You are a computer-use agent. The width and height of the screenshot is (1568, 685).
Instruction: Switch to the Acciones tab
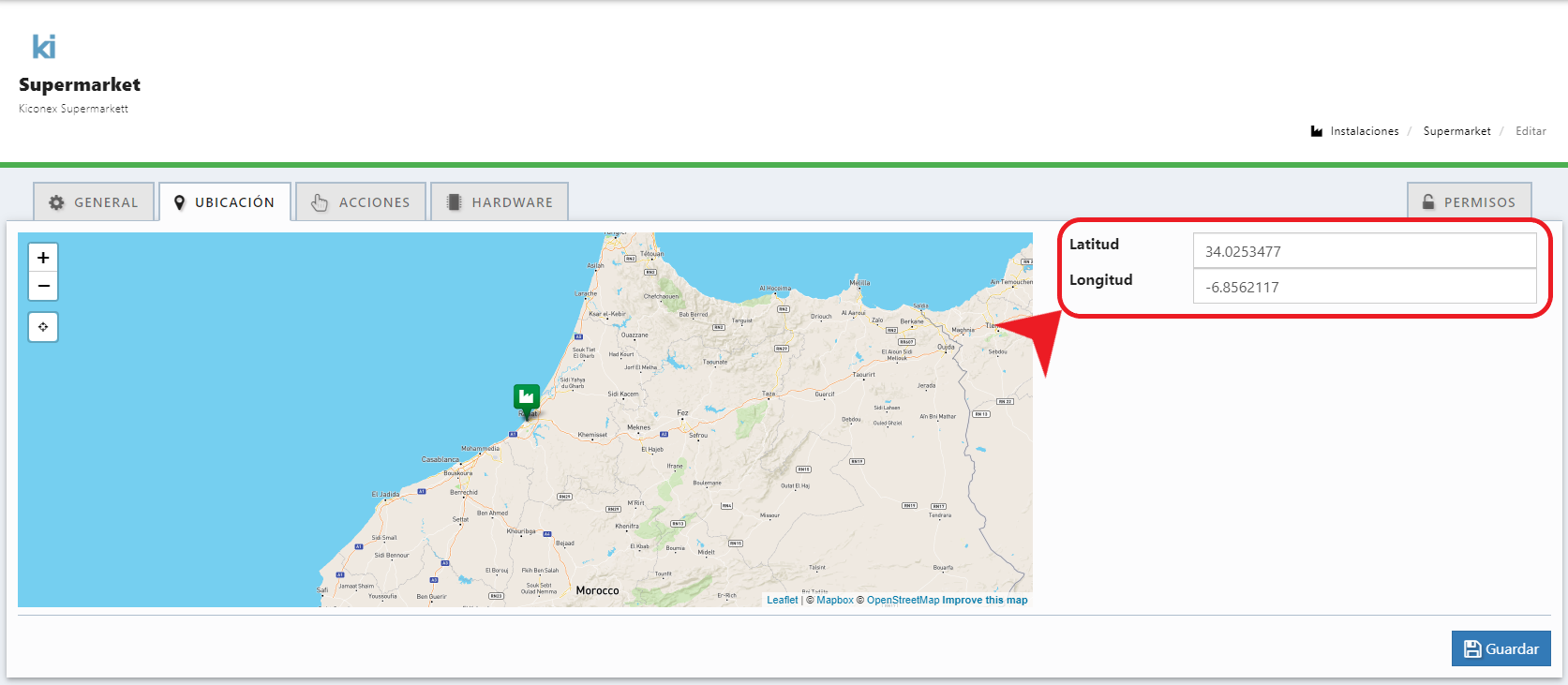click(361, 202)
